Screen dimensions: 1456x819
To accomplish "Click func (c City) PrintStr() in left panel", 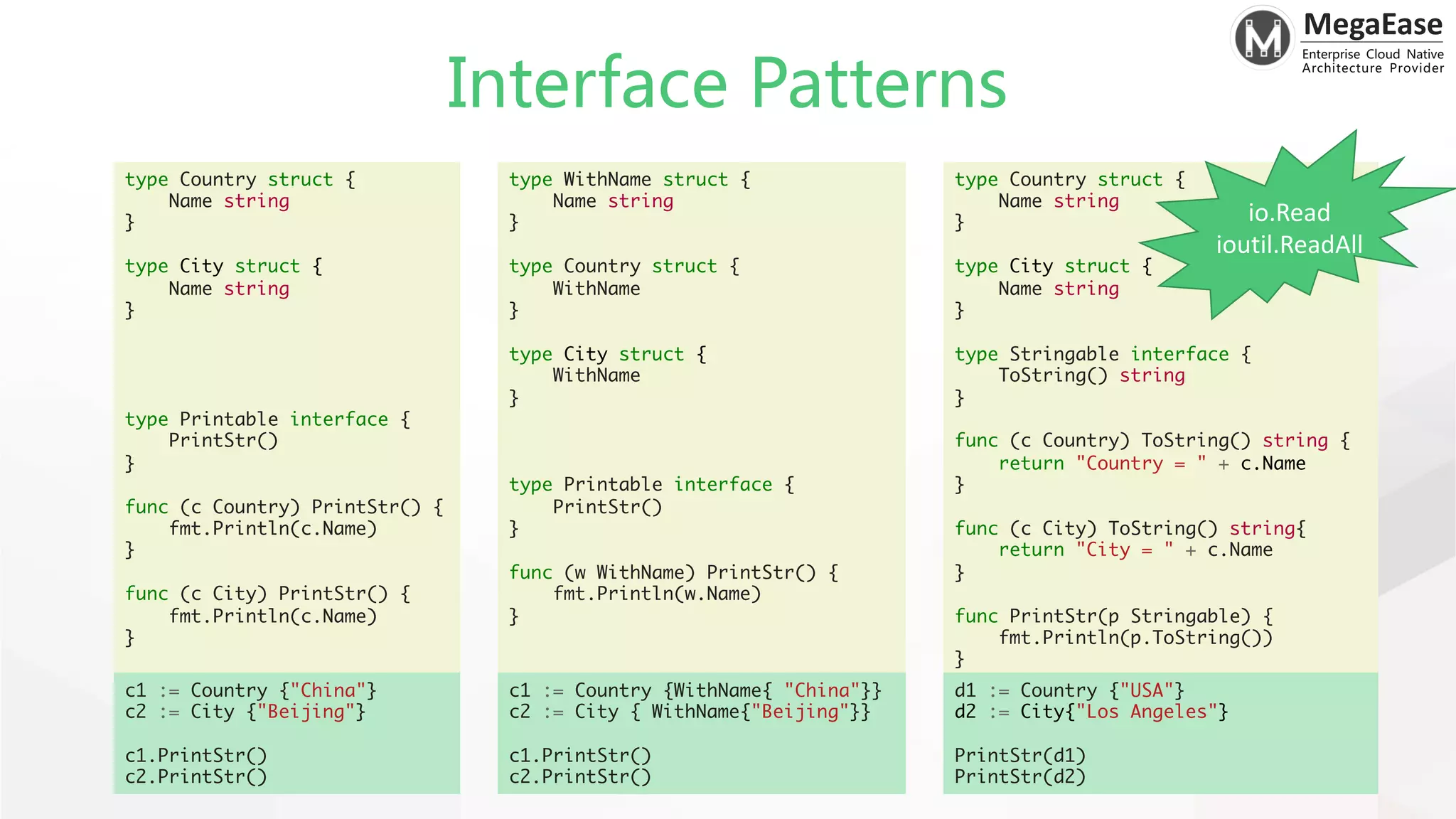I will pyautogui.click(x=267, y=594).
